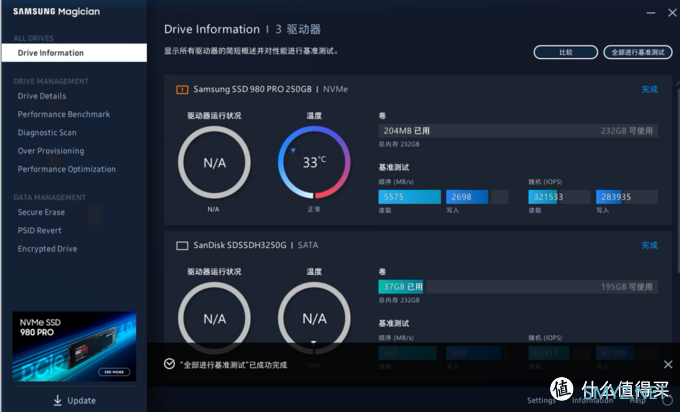Click the 33°C temperature gauge
The image size is (680, 412).
[x=314, y=163]
